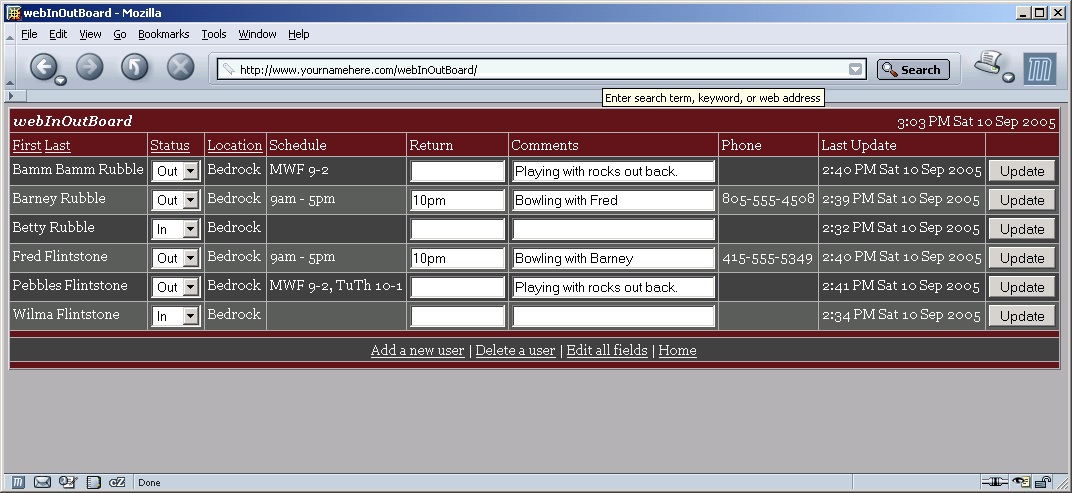Image resolution: width=1072 pixels, height=493 pixels.
Task: Open the Help menu
Action: coord(298,34)
